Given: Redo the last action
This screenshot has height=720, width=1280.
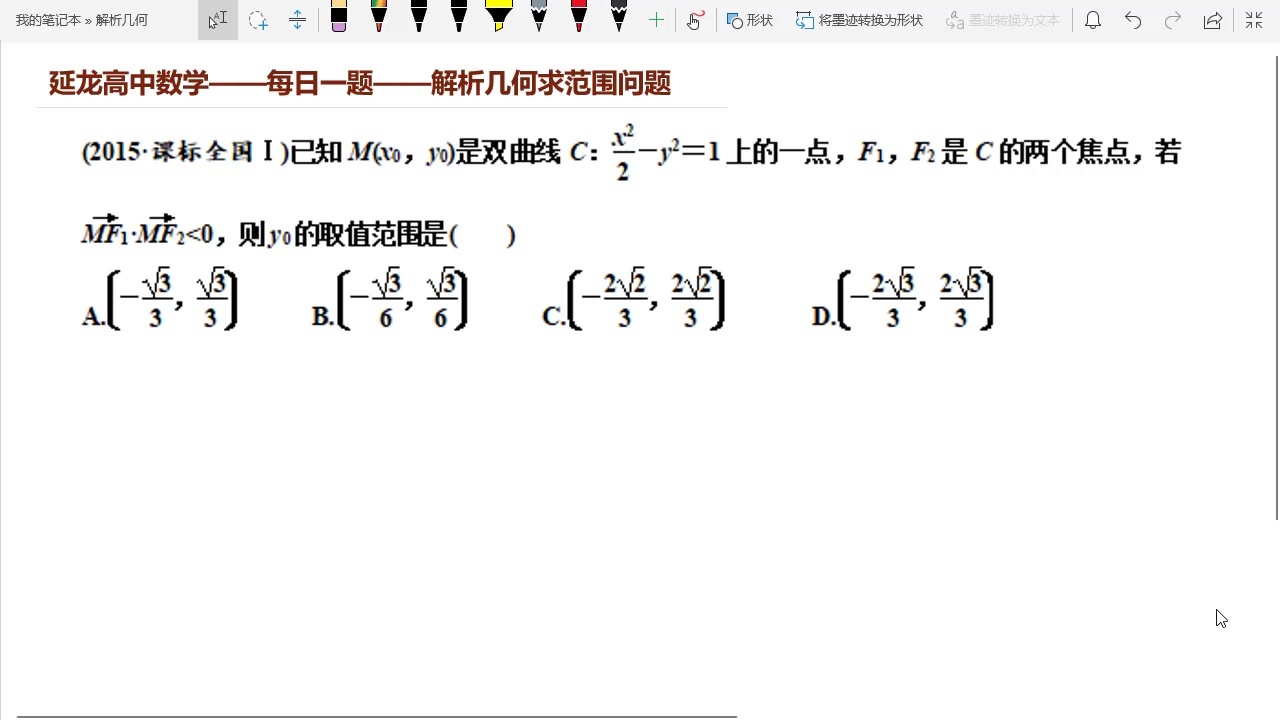Looking at the screenshot, I should point(1173,20).
